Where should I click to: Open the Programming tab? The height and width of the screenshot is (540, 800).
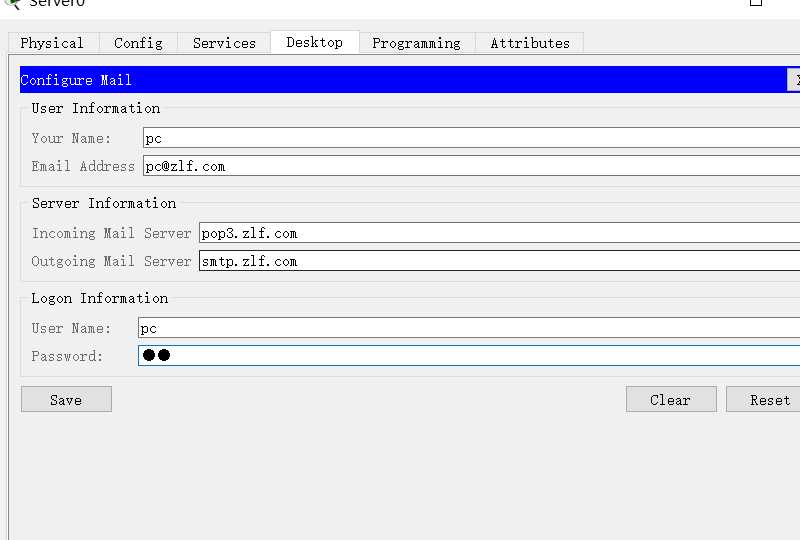click(x=417, y=43)
